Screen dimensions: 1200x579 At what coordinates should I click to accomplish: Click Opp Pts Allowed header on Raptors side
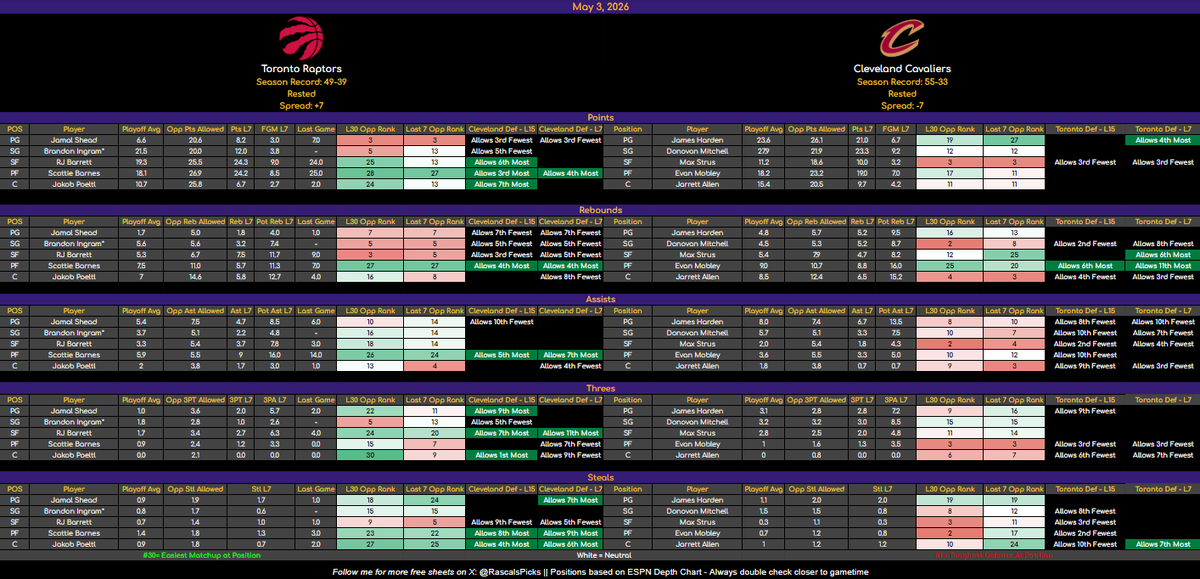pos(196,130)
